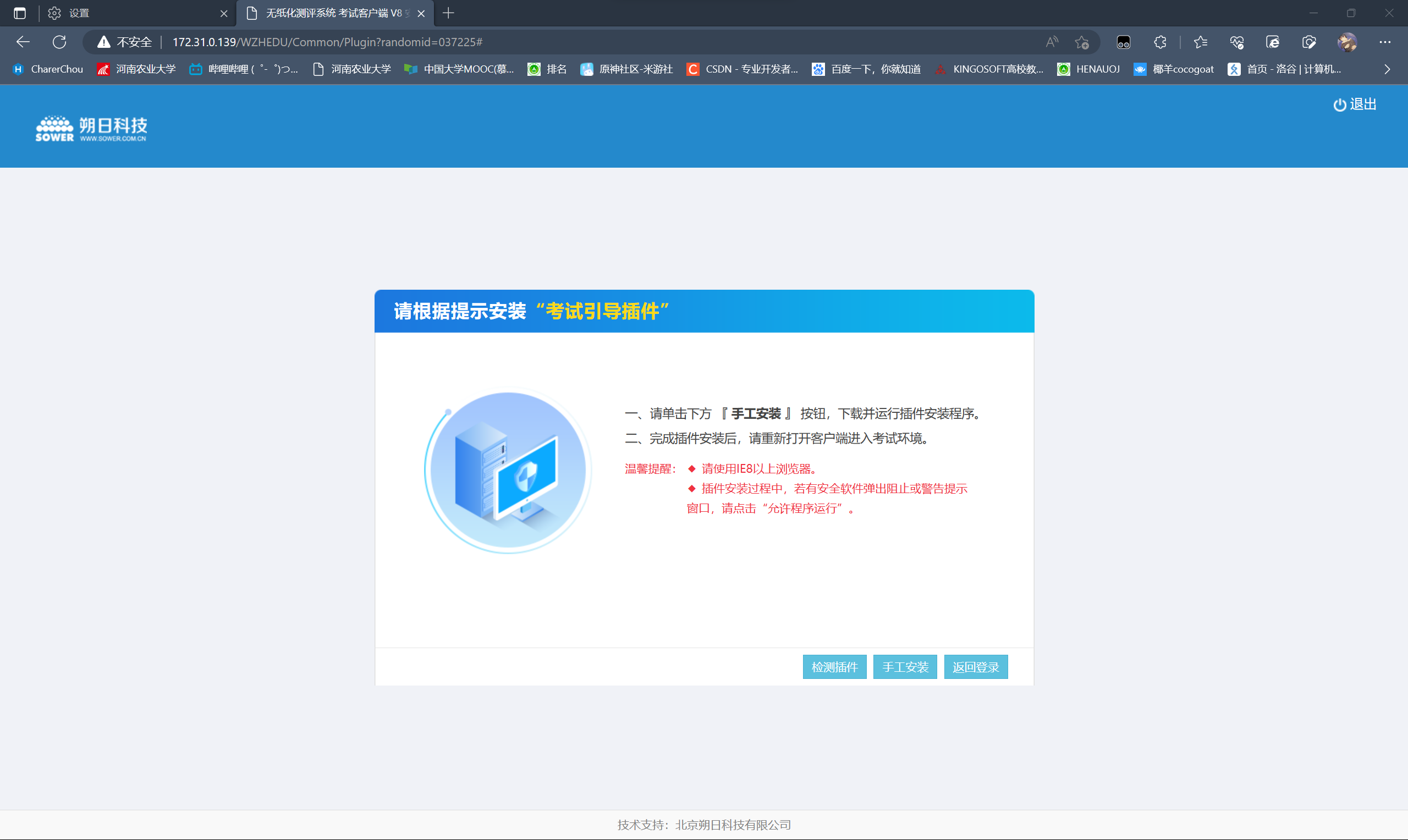Open the favorites list icon
The height and width of the screenshot is (840, 1408).
click(x=1200, y=42)
